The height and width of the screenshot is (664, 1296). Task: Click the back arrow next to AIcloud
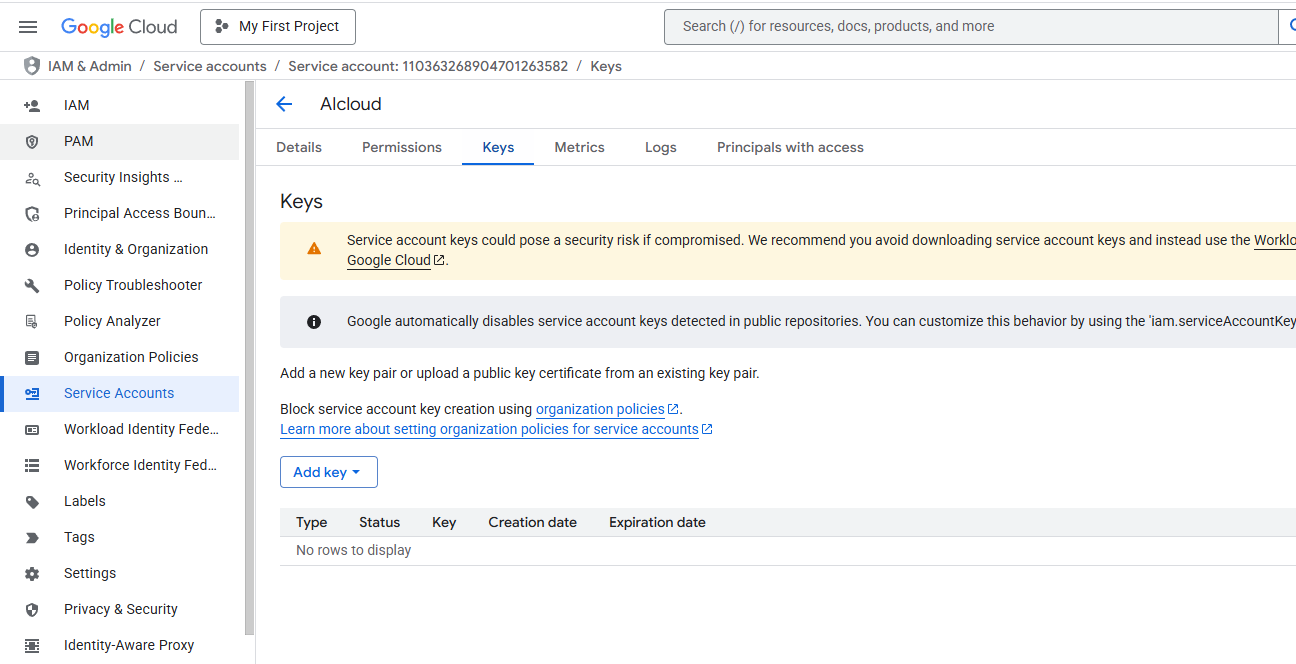click(x=284, y=104)
